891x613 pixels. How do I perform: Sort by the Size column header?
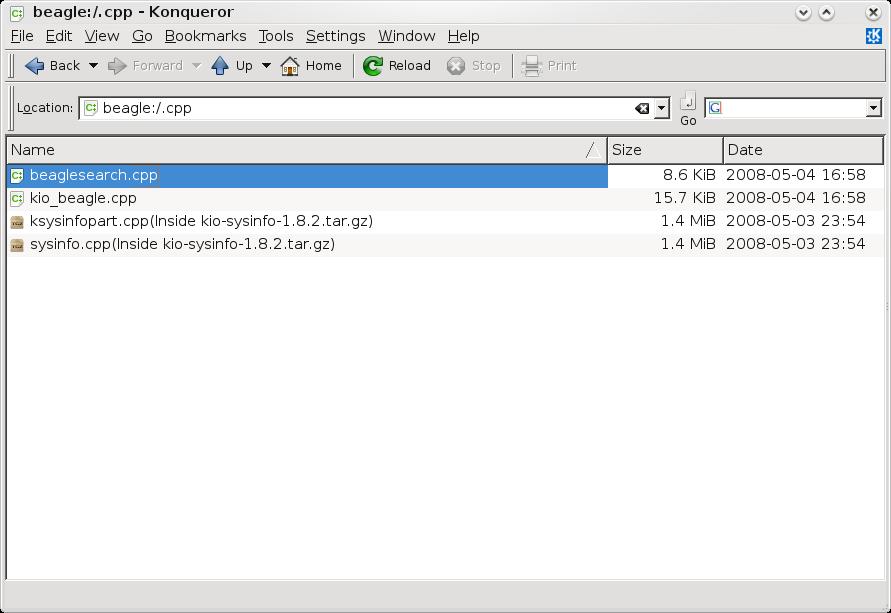[x=665, y=150]
